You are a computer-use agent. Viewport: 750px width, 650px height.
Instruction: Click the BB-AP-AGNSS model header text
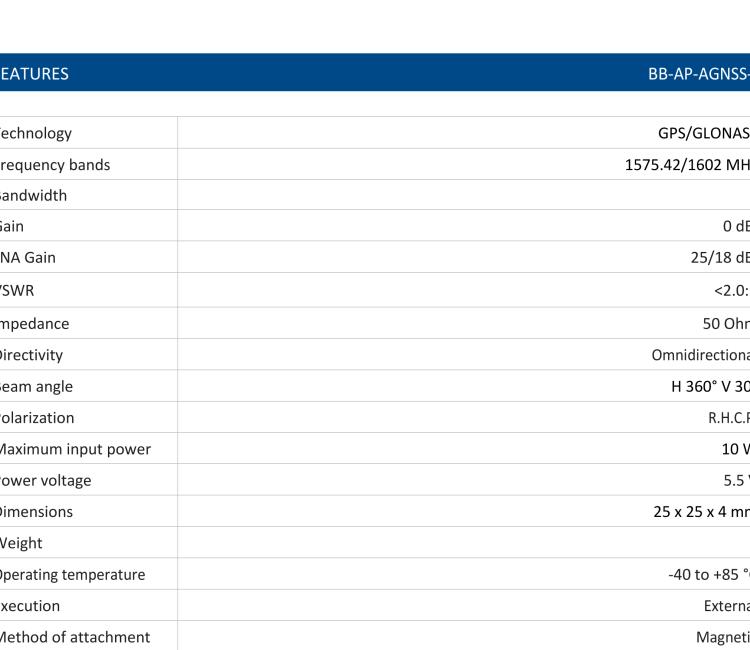[698, 73]
